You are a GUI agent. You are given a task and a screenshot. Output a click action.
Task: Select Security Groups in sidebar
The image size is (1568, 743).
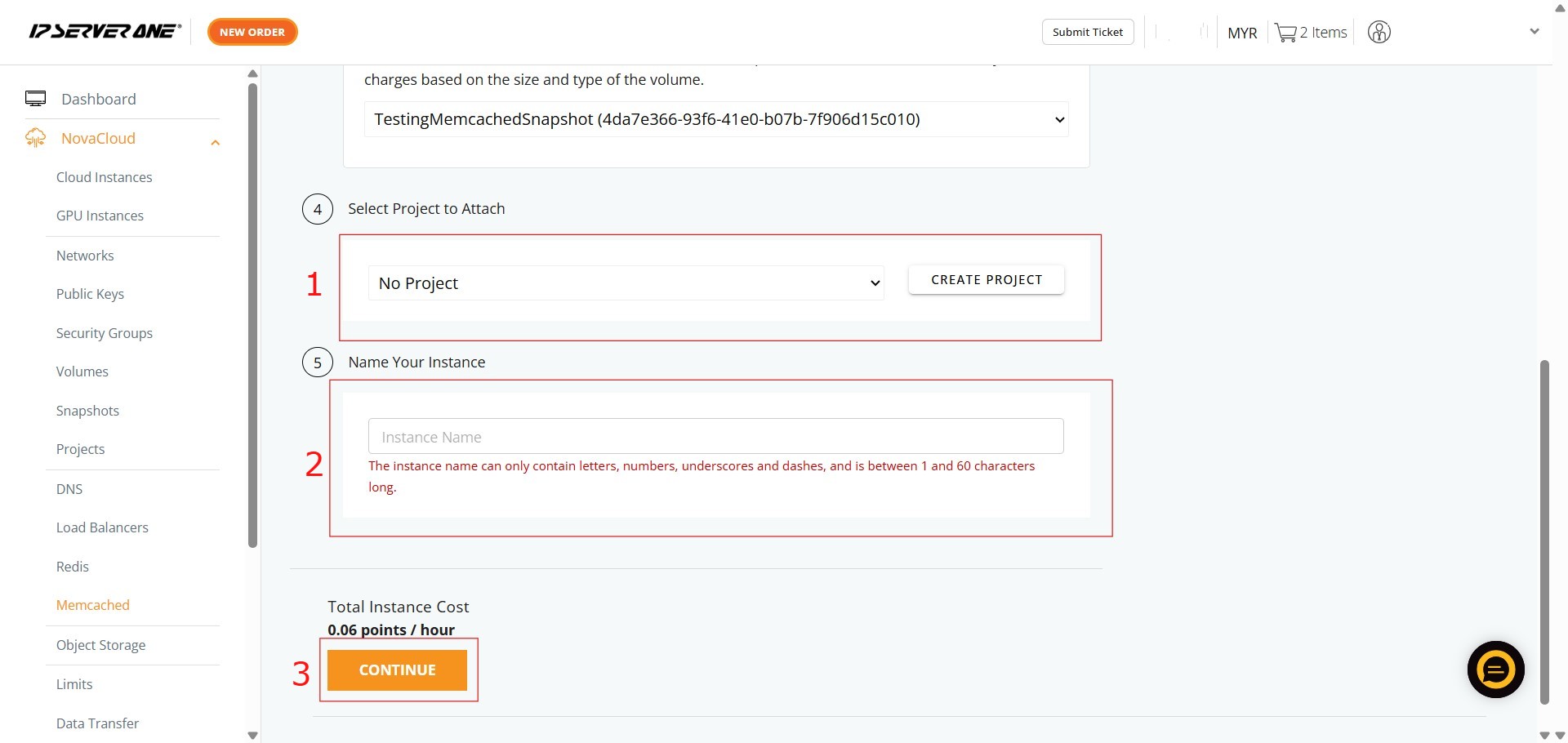point(104,333)
